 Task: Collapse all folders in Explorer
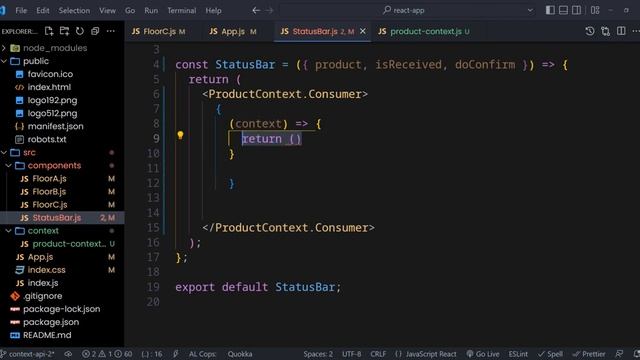coord(95,31)
